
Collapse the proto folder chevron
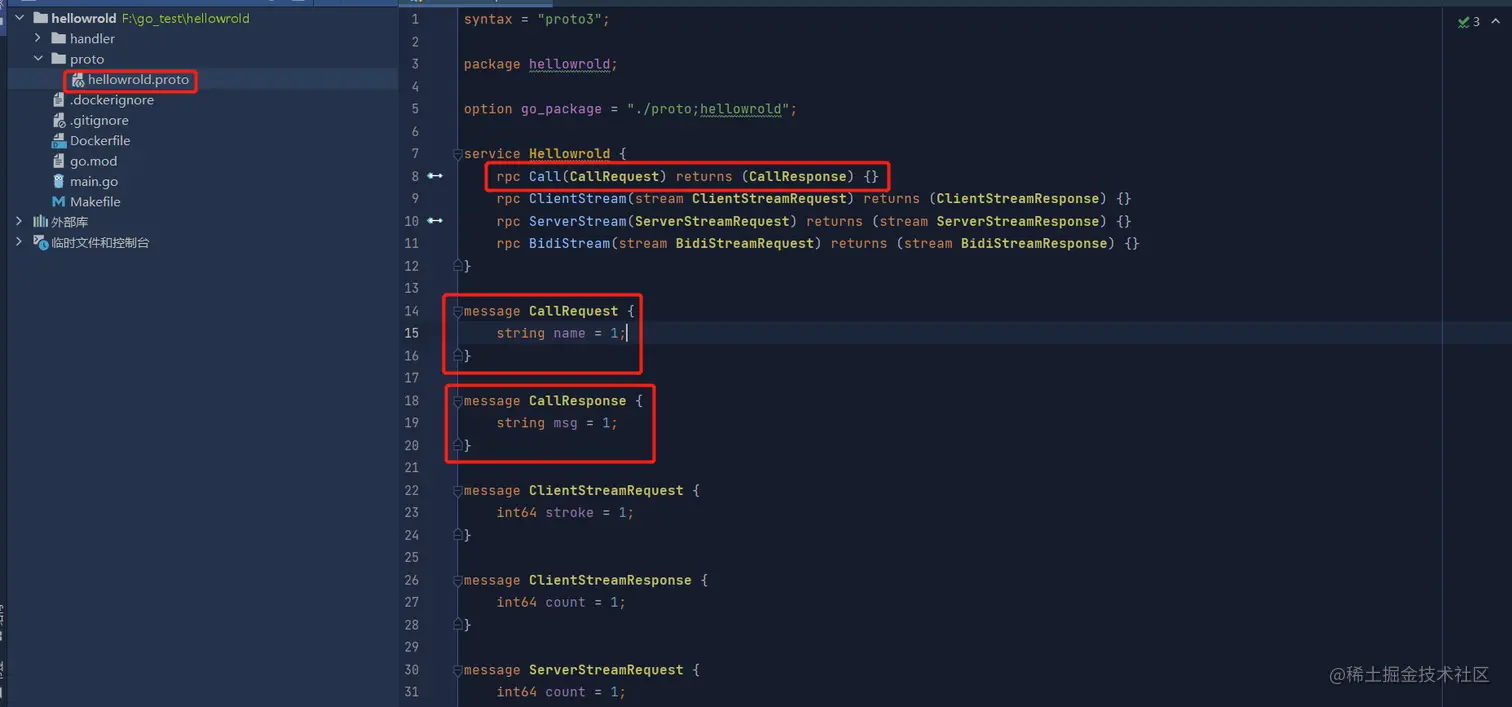click(38, 59)
